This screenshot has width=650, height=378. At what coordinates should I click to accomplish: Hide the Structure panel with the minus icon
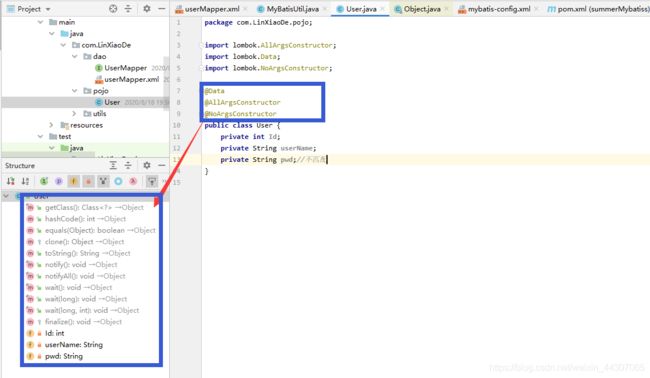click(x=161, y=165)
